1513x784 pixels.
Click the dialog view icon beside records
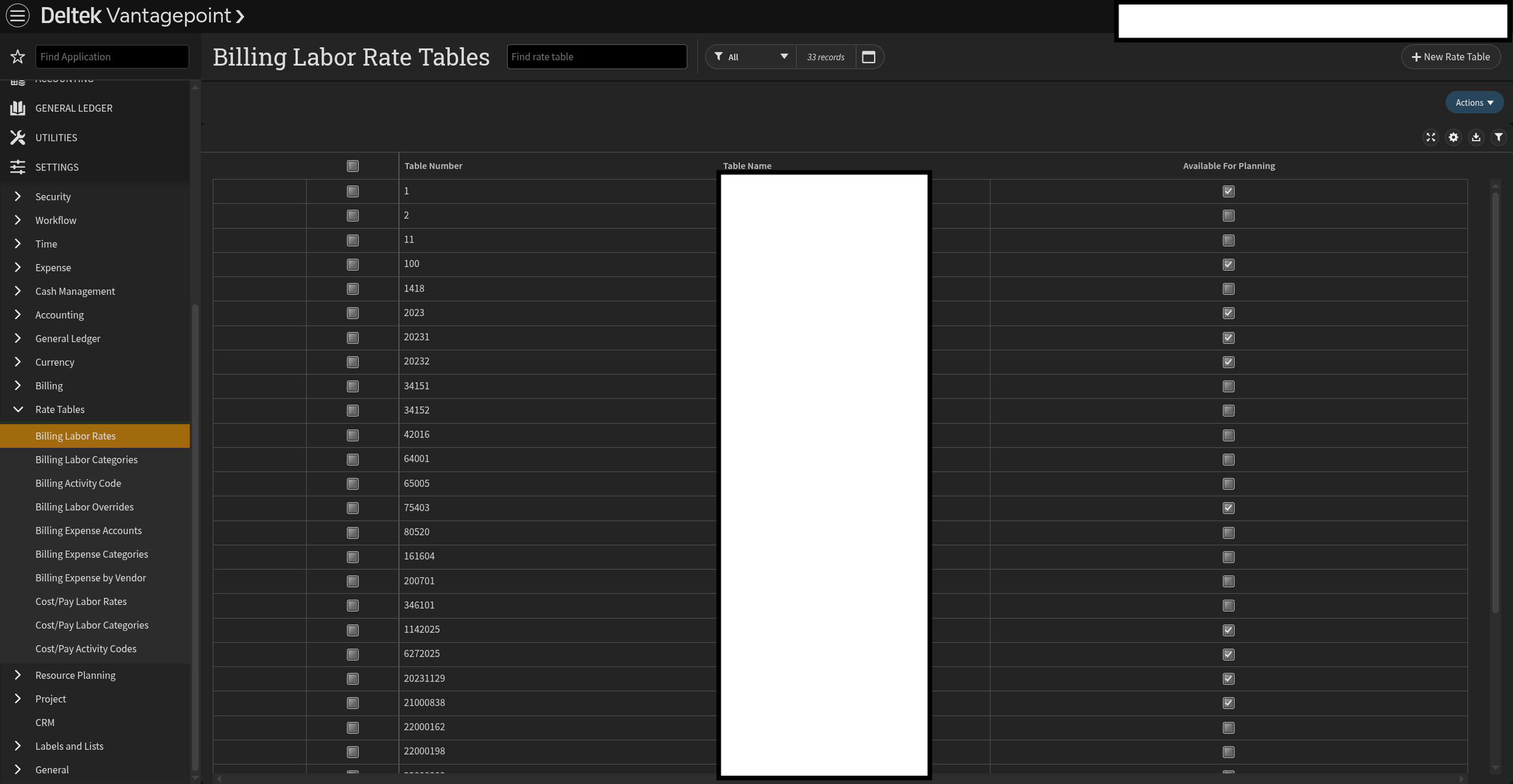tap(868, 57)
